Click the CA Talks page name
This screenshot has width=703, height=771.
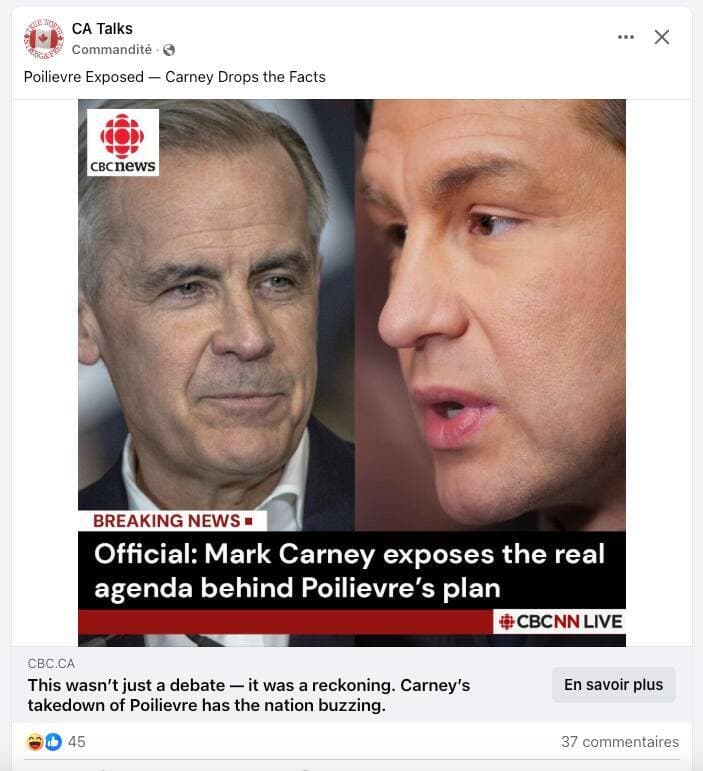[102, 29]
